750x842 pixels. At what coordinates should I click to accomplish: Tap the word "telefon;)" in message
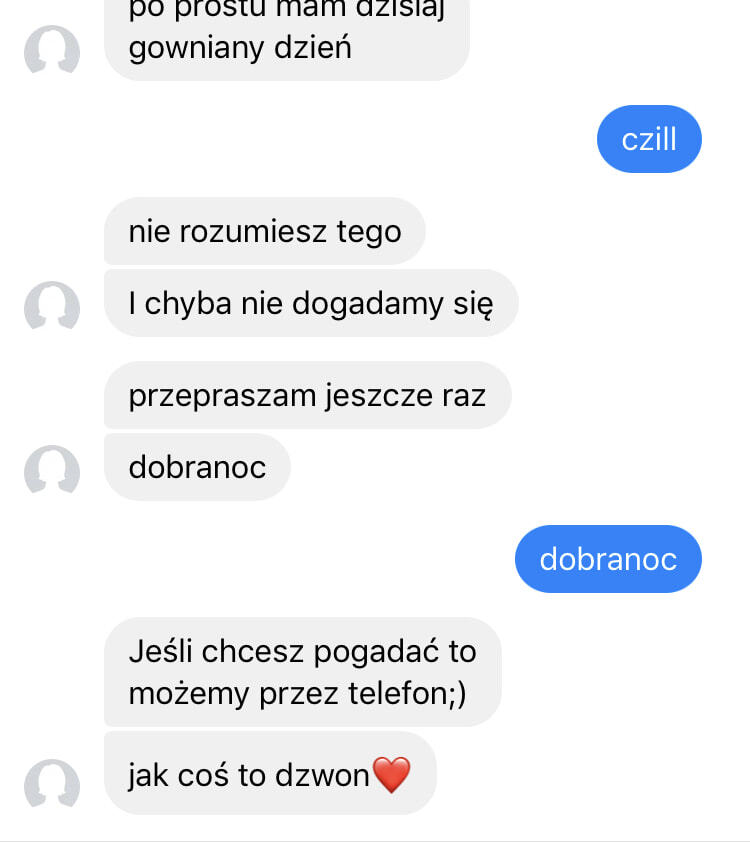point(407,693)
